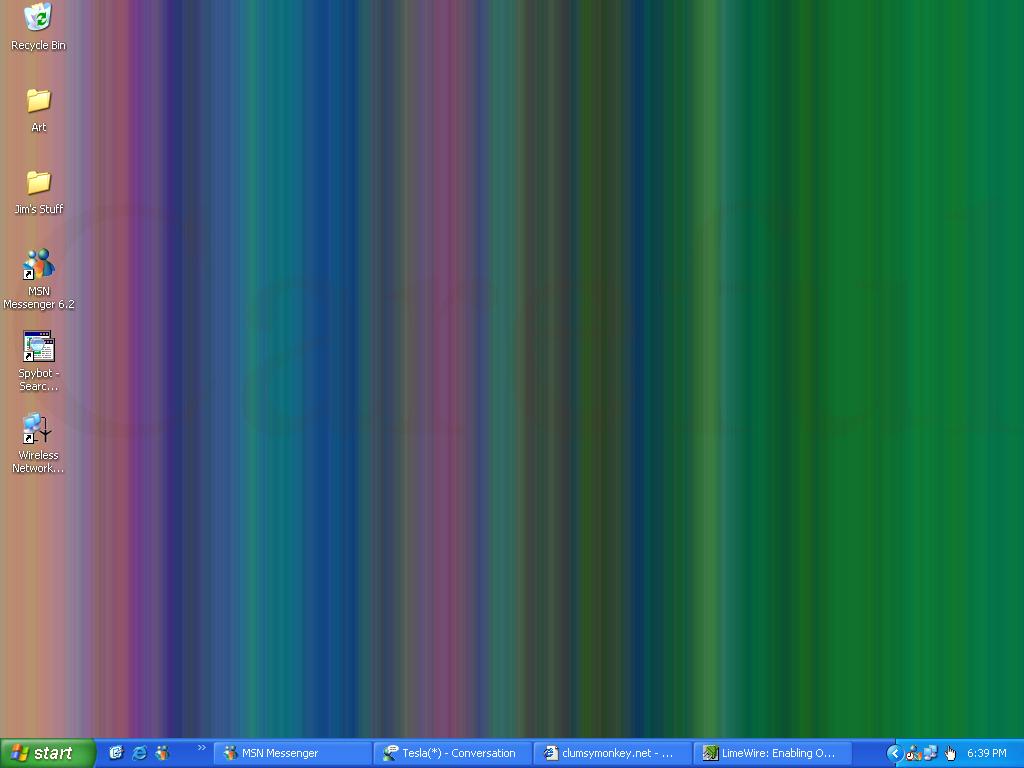Select the Spybot Search desktop shortcut
This screenshot has width=1024, height=768.
point(38,347)
